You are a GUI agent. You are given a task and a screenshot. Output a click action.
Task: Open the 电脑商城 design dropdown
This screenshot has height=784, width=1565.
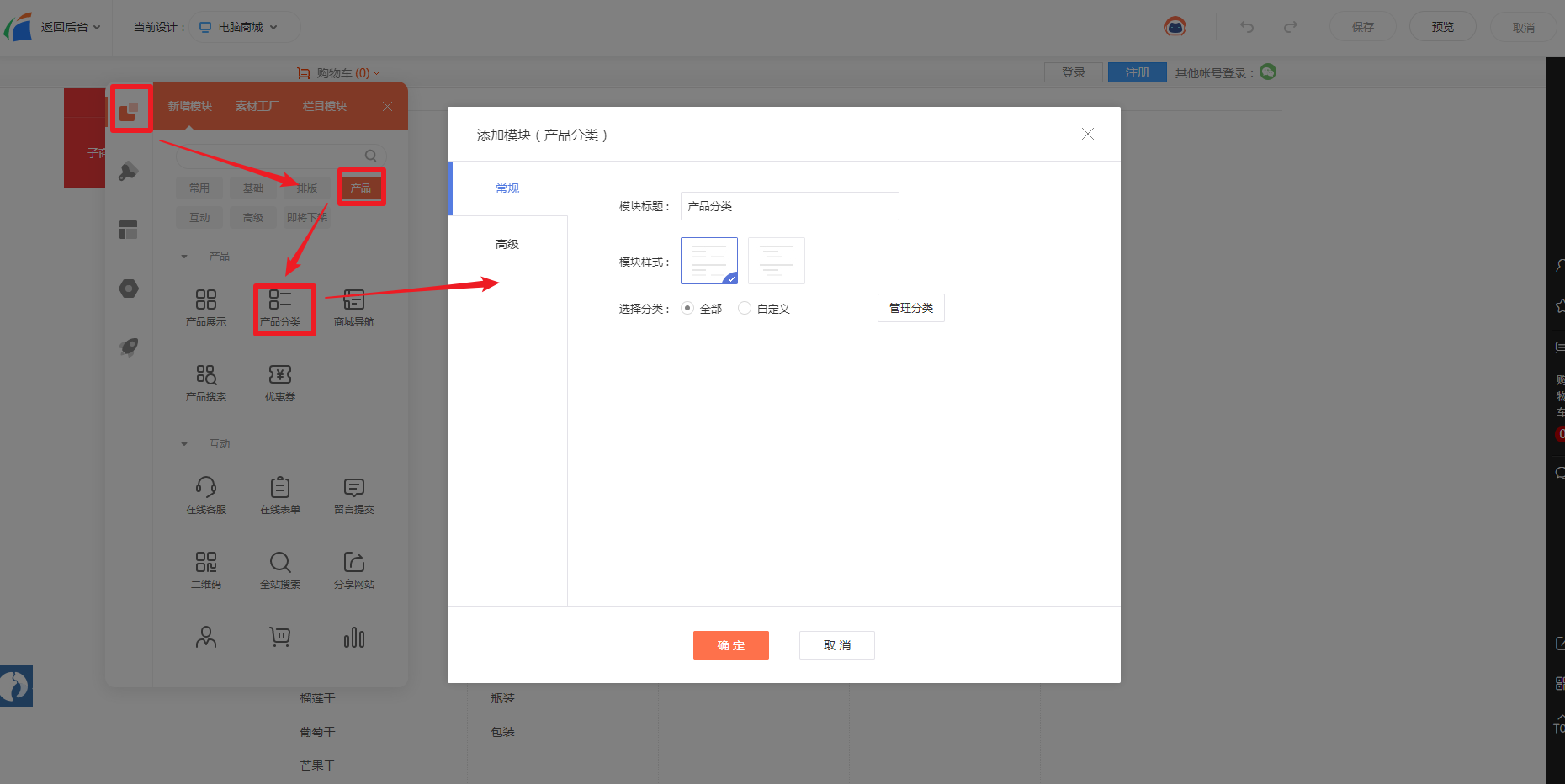pos(240,27)
